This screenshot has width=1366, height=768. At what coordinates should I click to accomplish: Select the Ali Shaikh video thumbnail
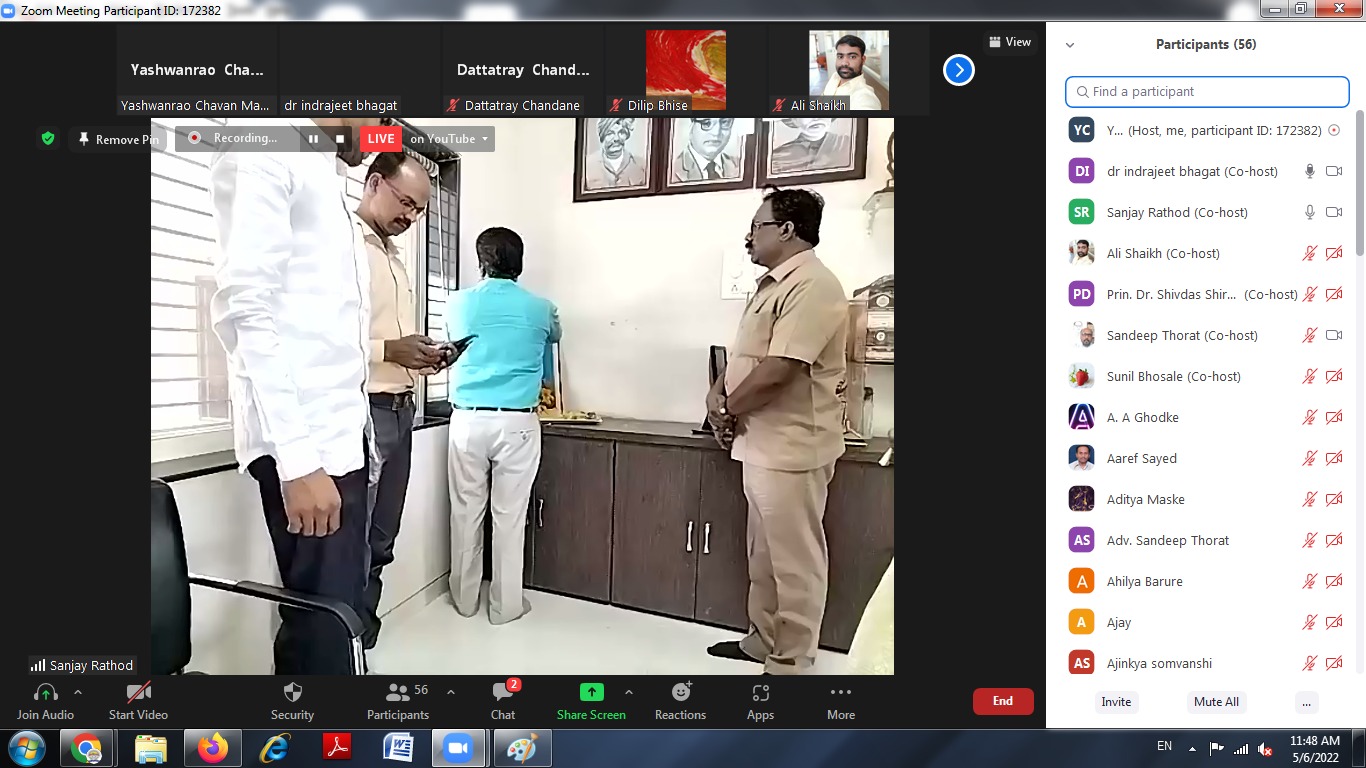(849, 71)
